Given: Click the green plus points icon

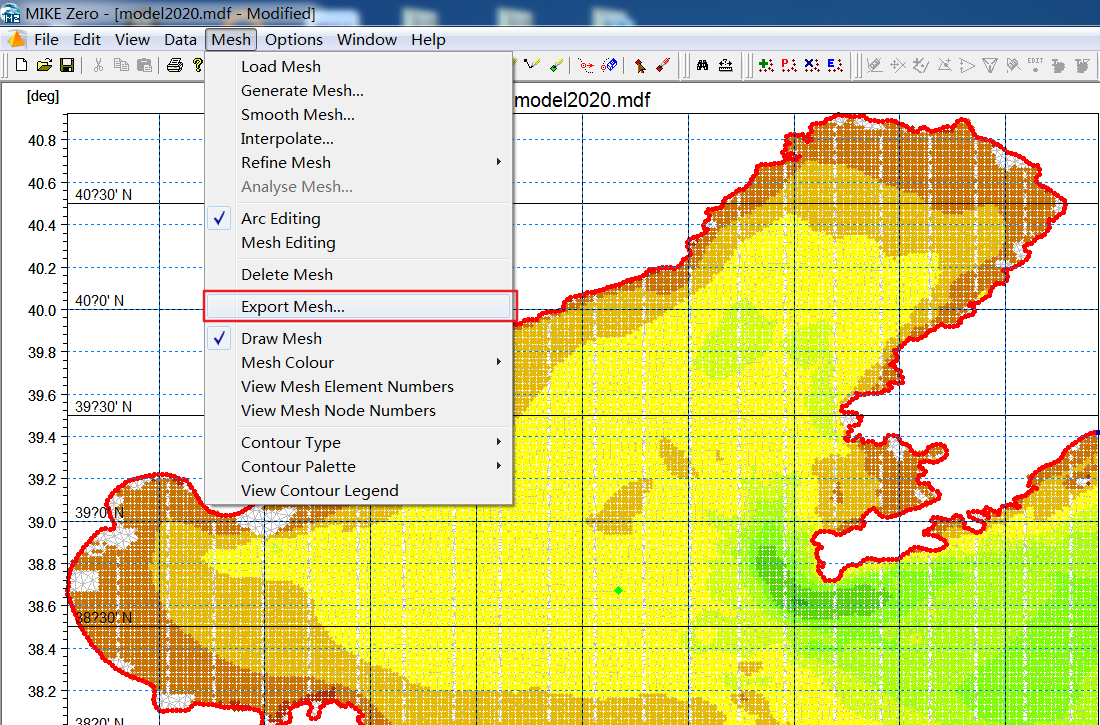Looking at the screenshot, I should [x=766, y=66].
